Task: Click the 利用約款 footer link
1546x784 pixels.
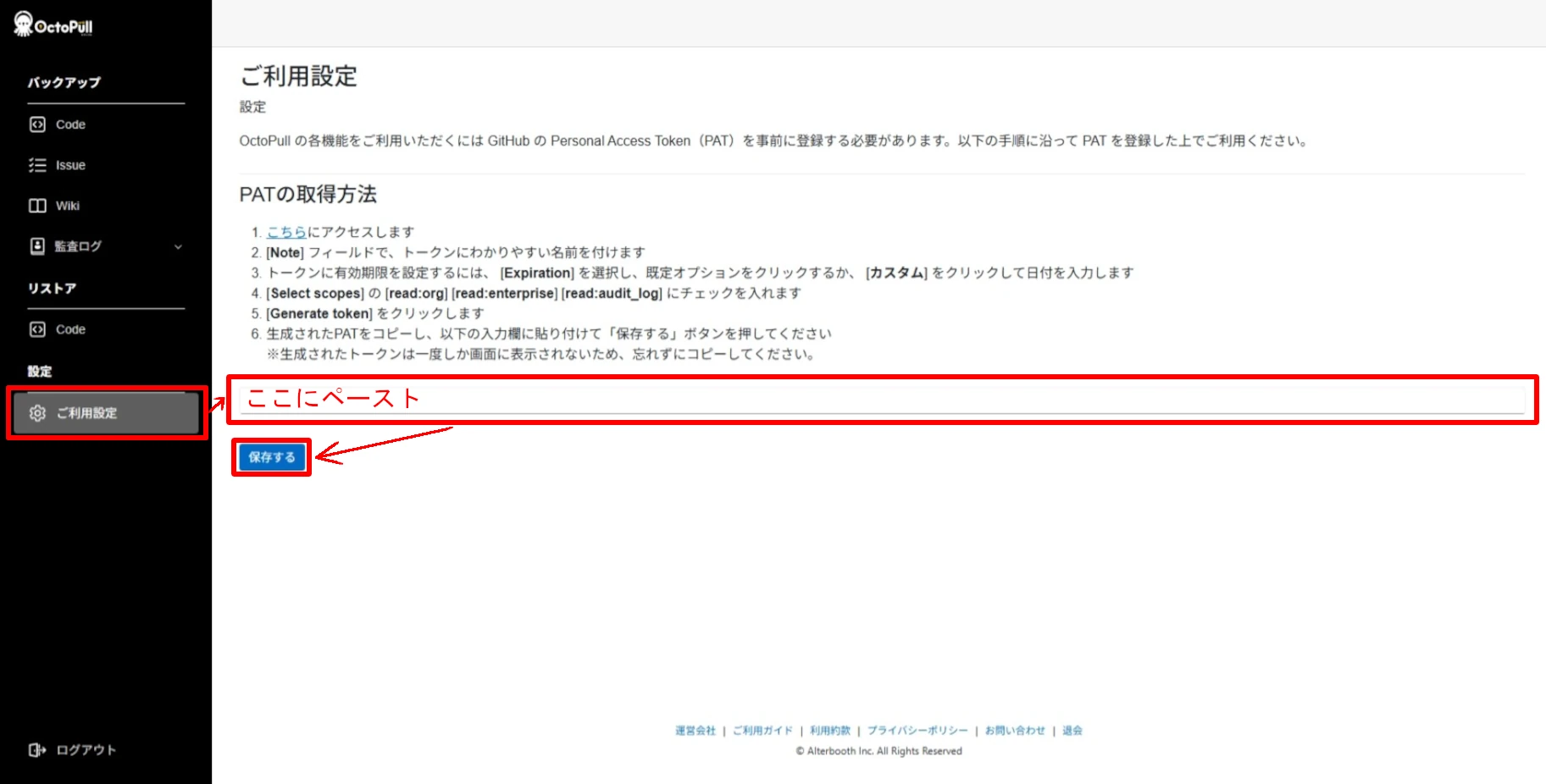Action: pos(830,730)
